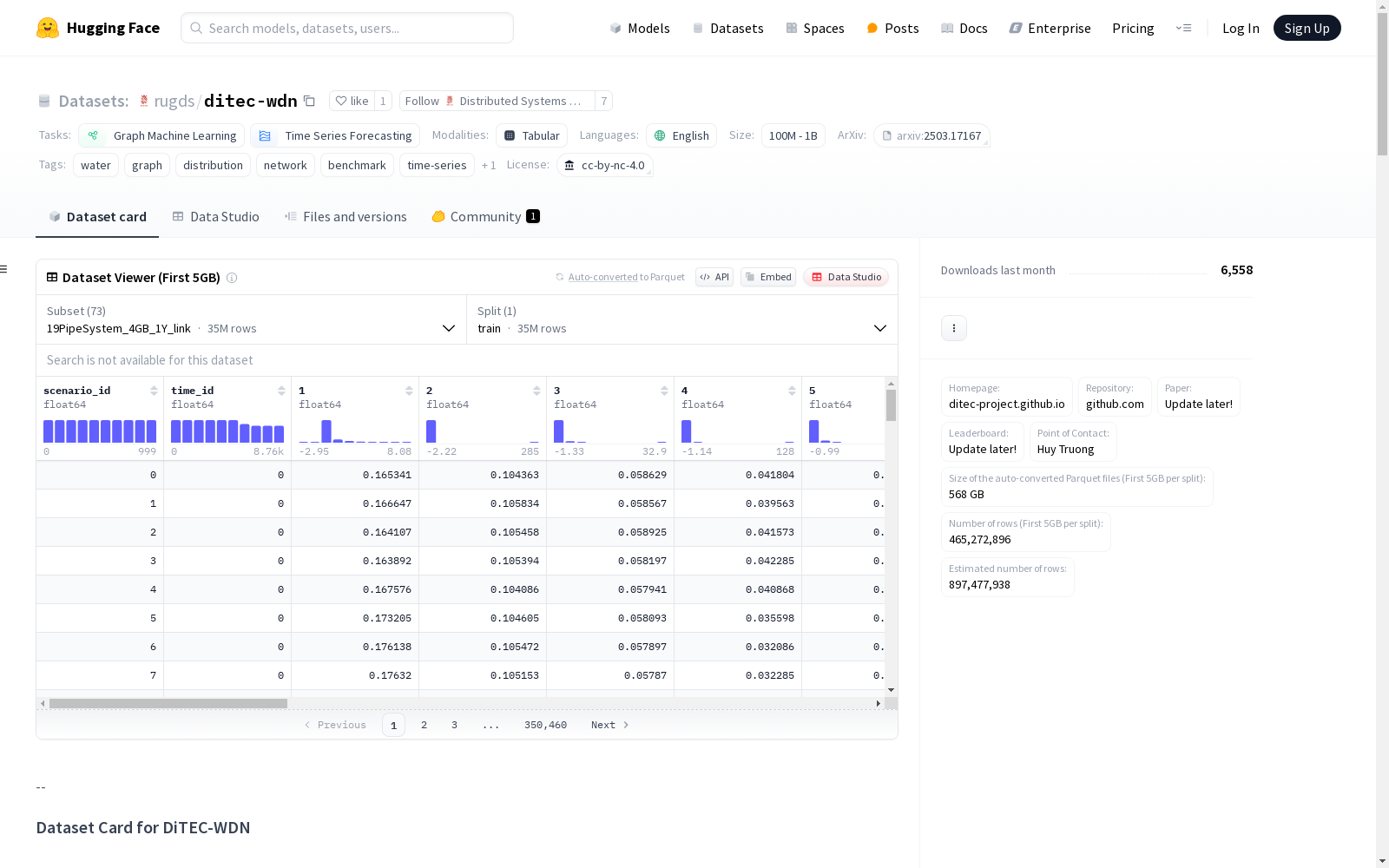
Task: Expand the Split dropdown
Action: coord(682,319)
